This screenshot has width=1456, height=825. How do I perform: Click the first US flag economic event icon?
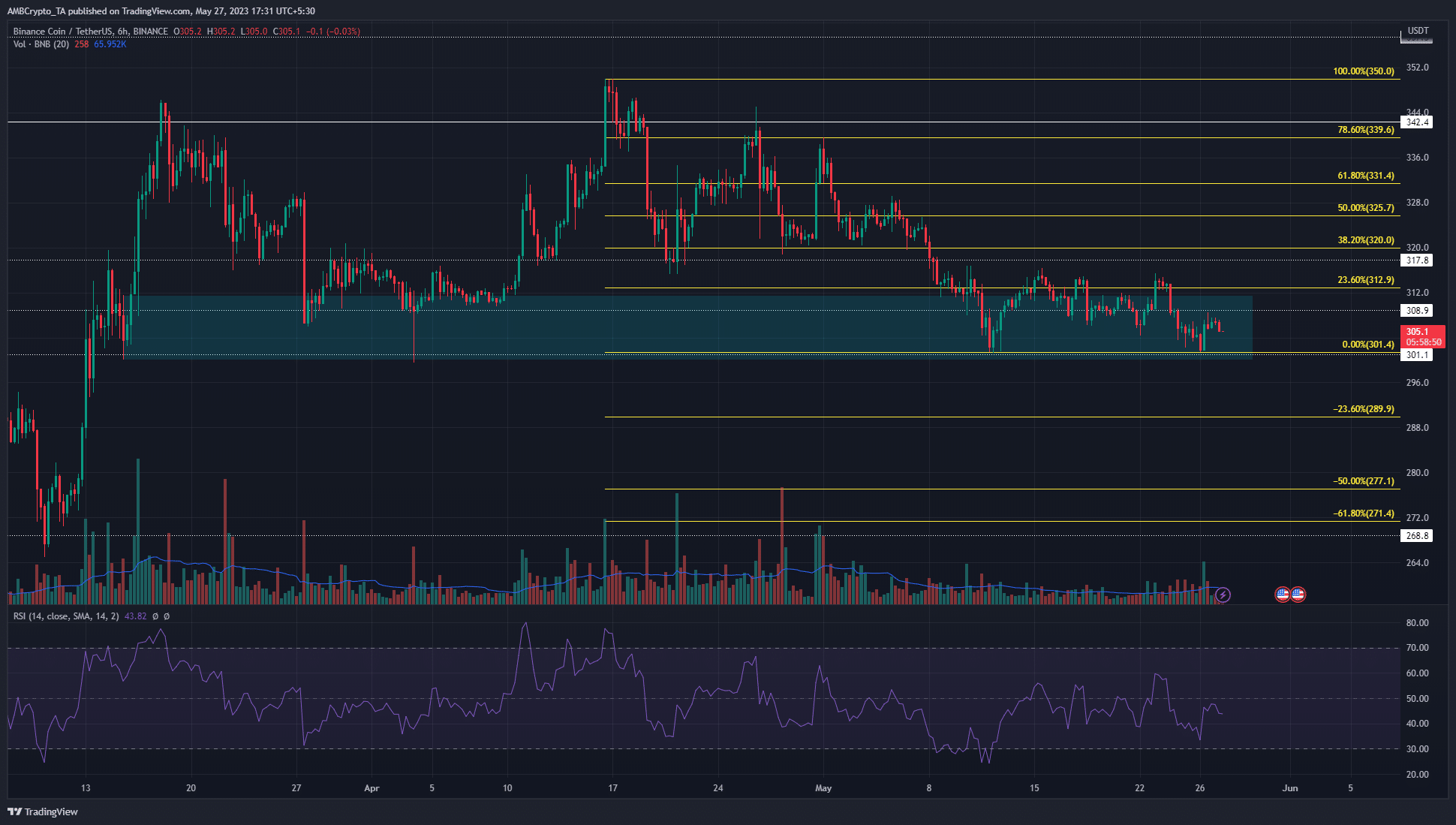click(1283, 595)
